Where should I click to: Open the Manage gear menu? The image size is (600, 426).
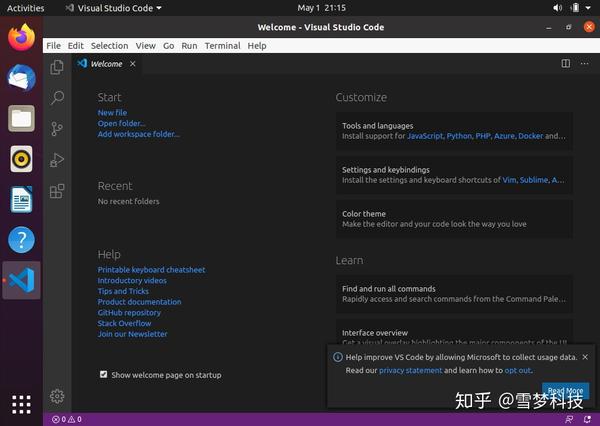57,396
